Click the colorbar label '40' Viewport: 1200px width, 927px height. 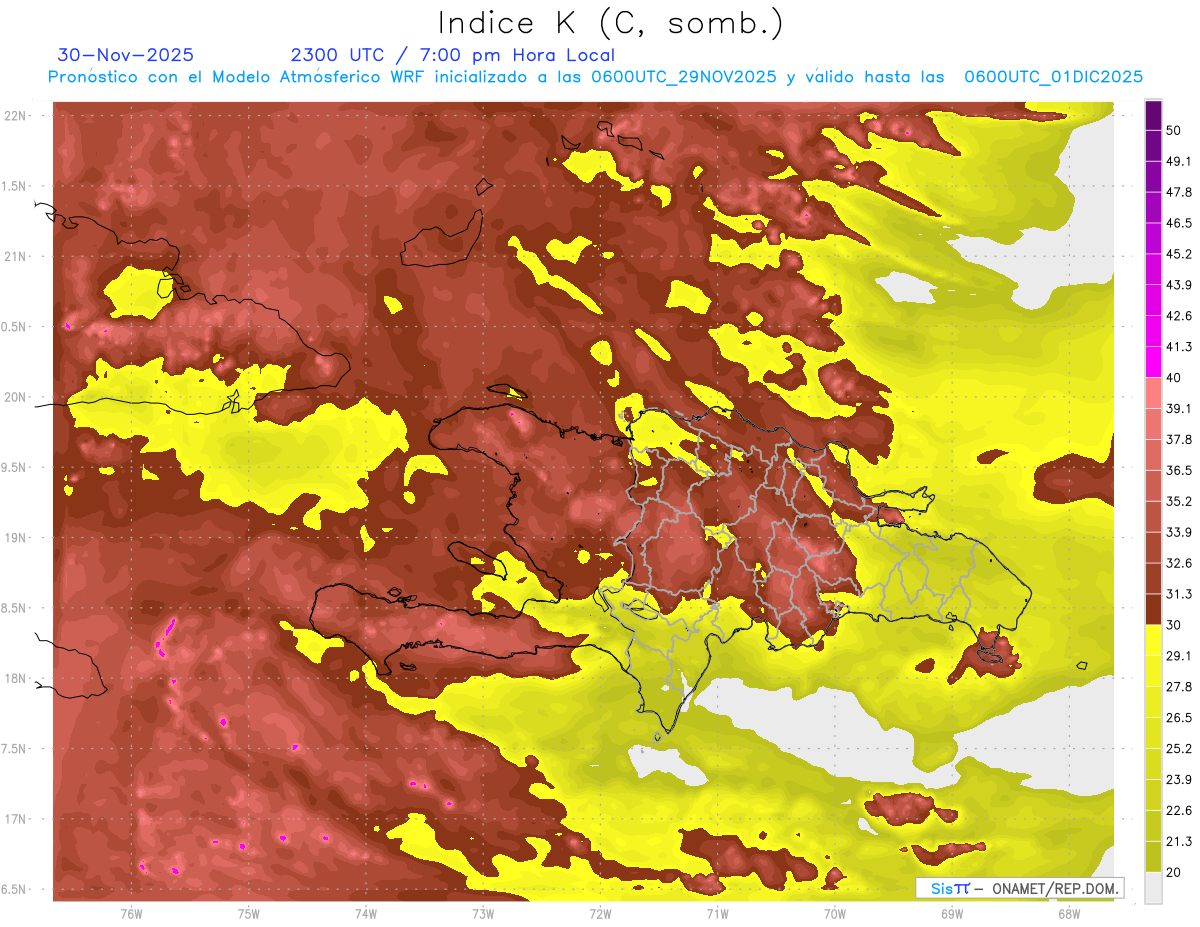1174,377
